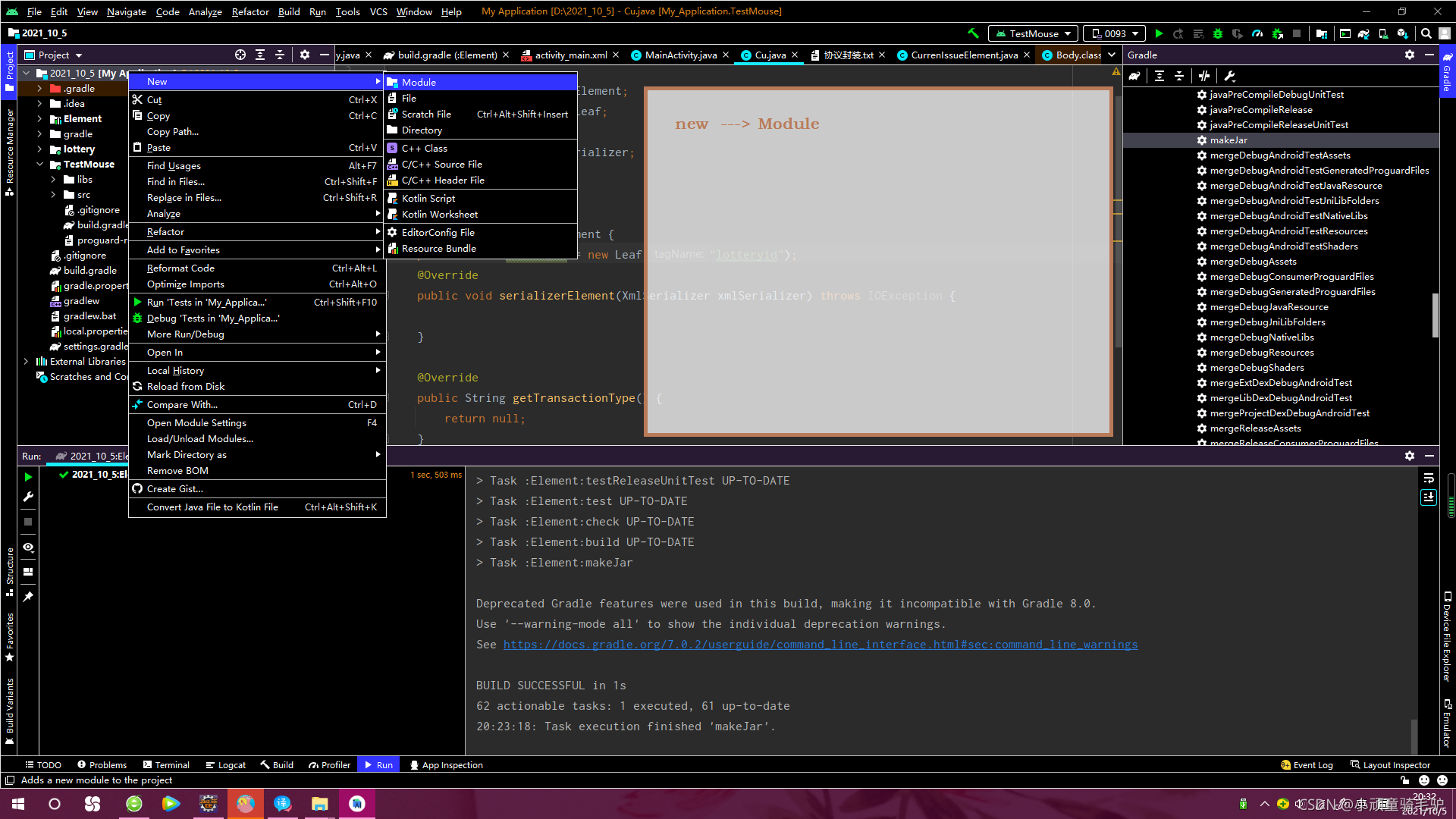Click Kotlin Script in New submenu
Viewport: 1456px width, 819px height.
428,198
